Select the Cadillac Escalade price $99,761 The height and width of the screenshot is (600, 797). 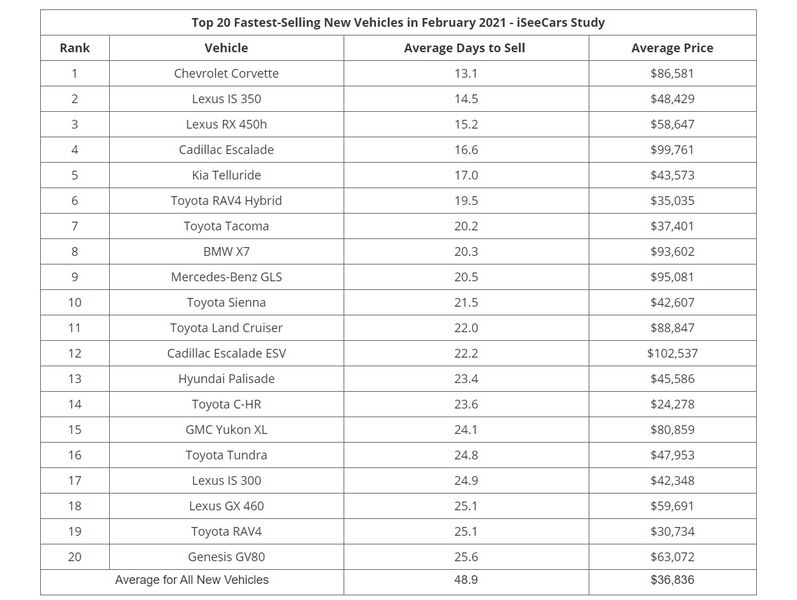[x=672, y=149]
